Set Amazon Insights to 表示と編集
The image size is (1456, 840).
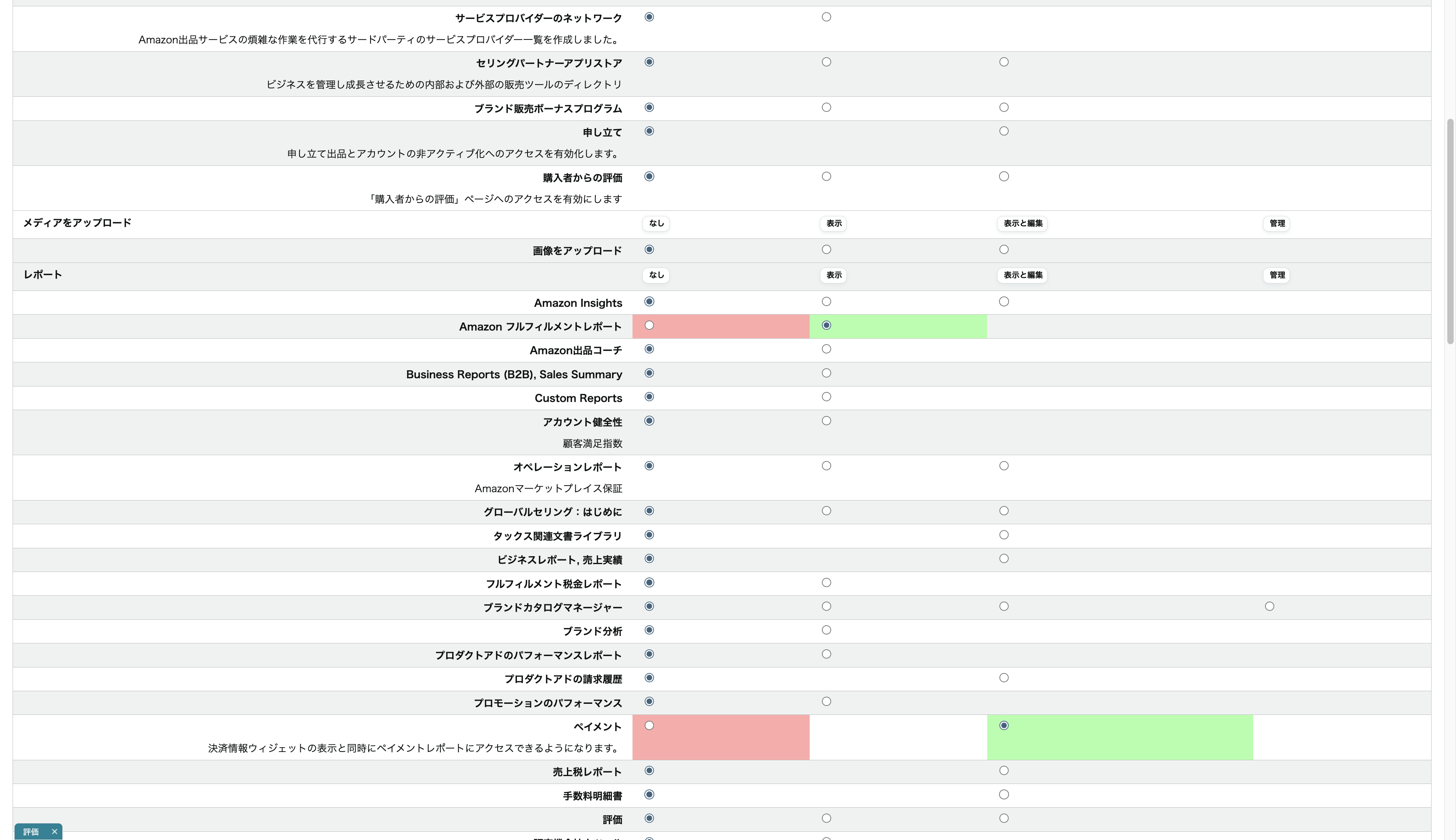click(x=1004, y=302)
